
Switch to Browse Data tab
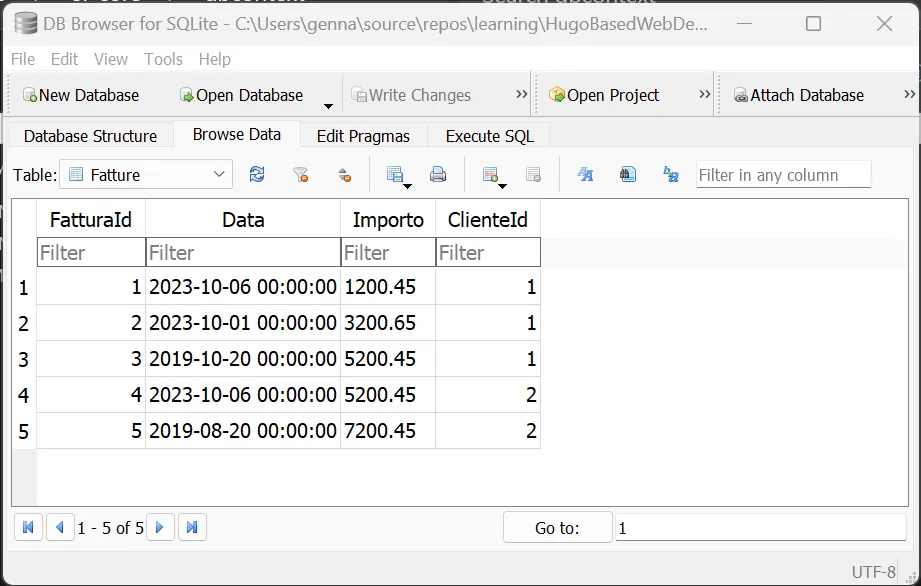[x=237, y=134]
